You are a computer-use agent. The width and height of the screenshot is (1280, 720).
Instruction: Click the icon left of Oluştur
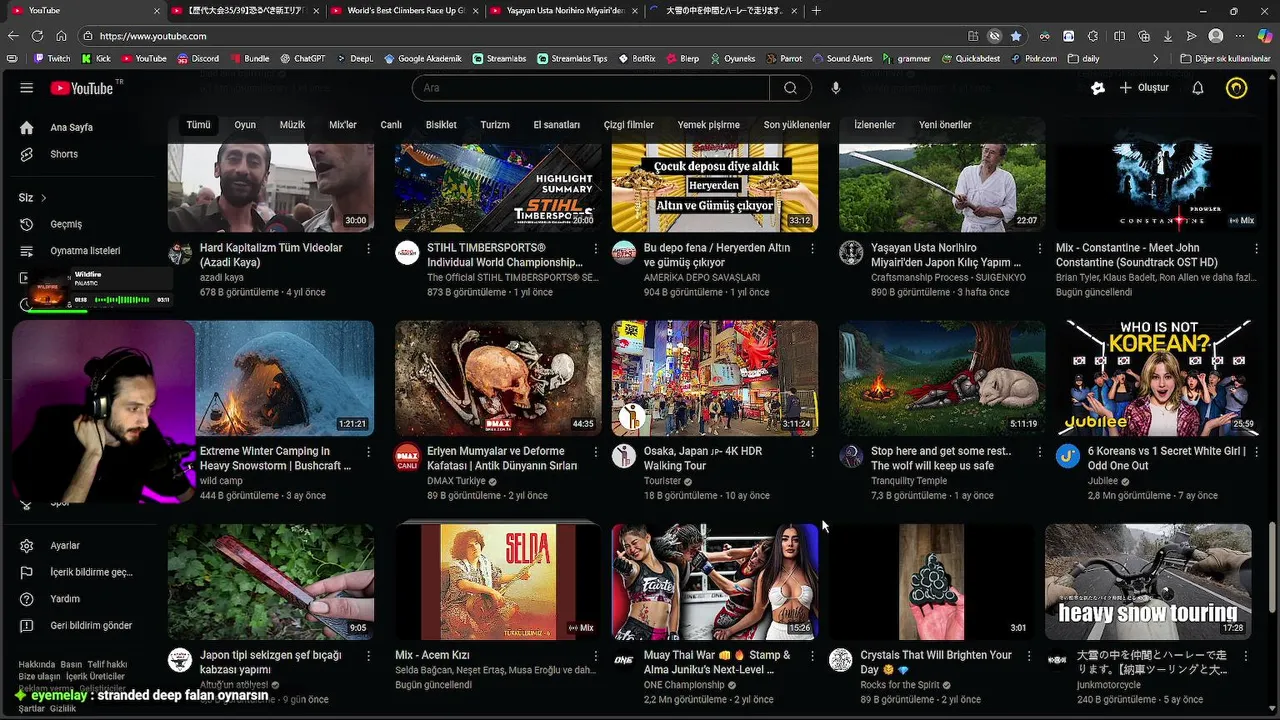tap(1098, 88)
